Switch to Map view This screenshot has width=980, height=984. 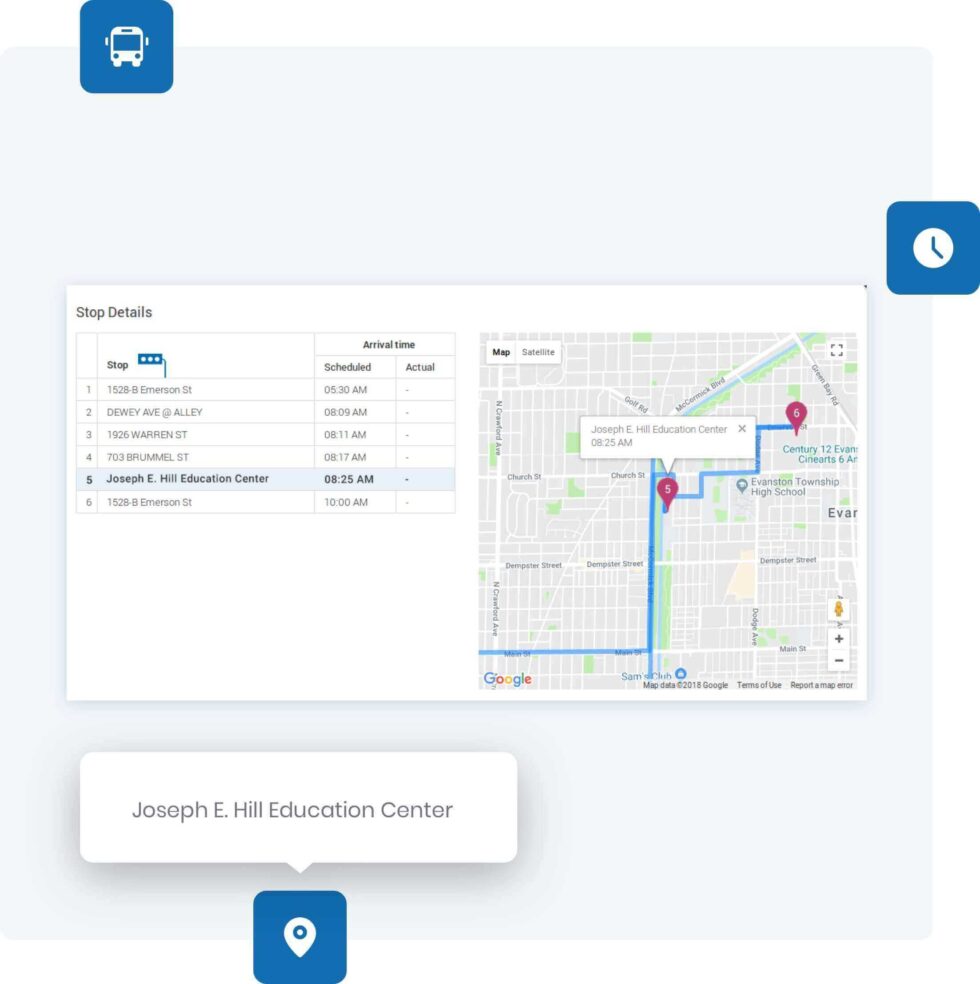pyautogui.click(x=499, y=352)
